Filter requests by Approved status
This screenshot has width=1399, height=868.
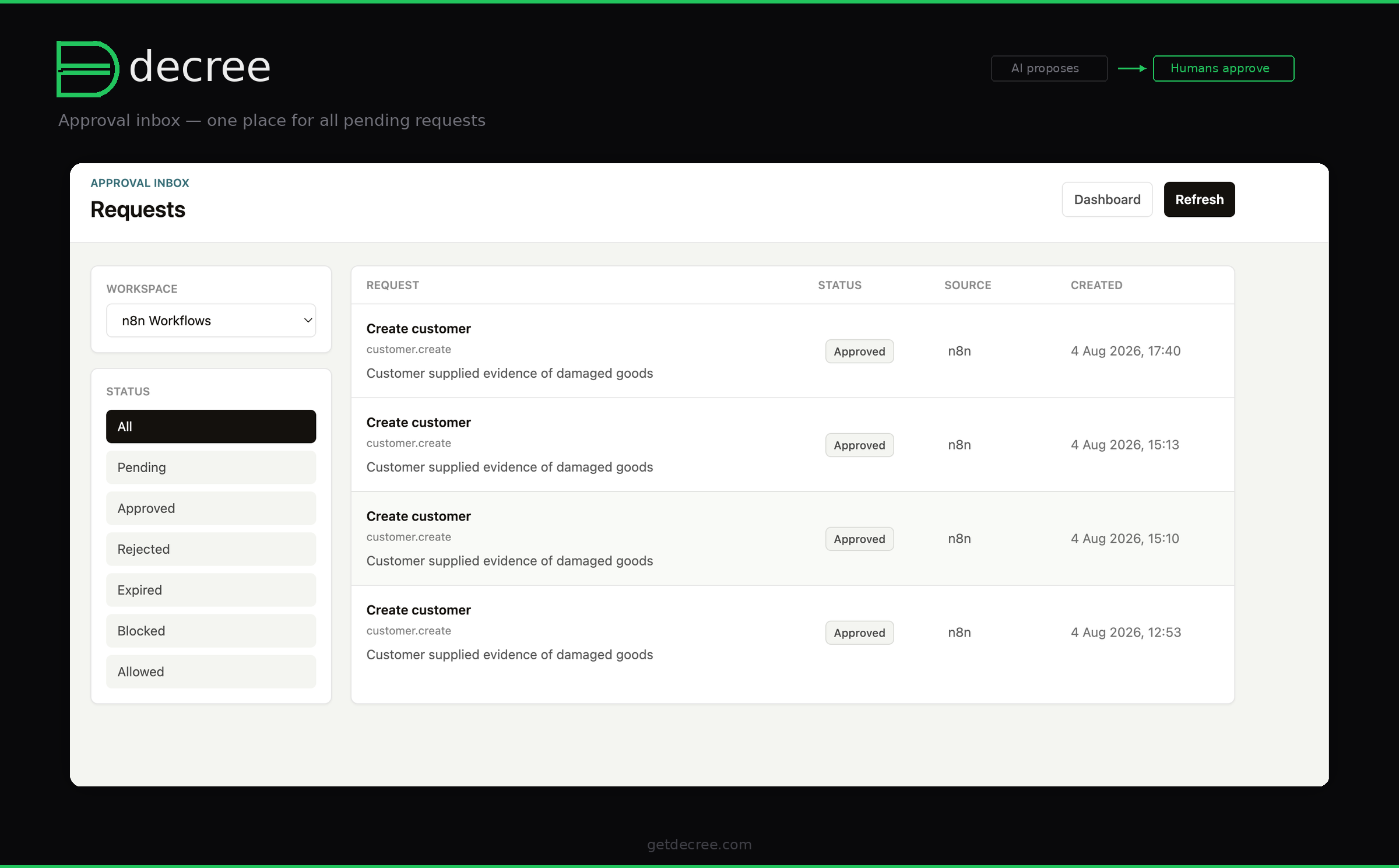(x=211, y=508)
